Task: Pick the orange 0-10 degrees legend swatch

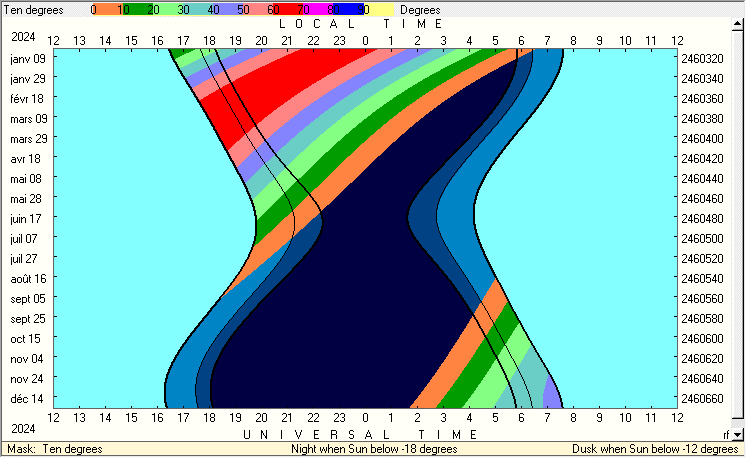Action: point(107,10)
